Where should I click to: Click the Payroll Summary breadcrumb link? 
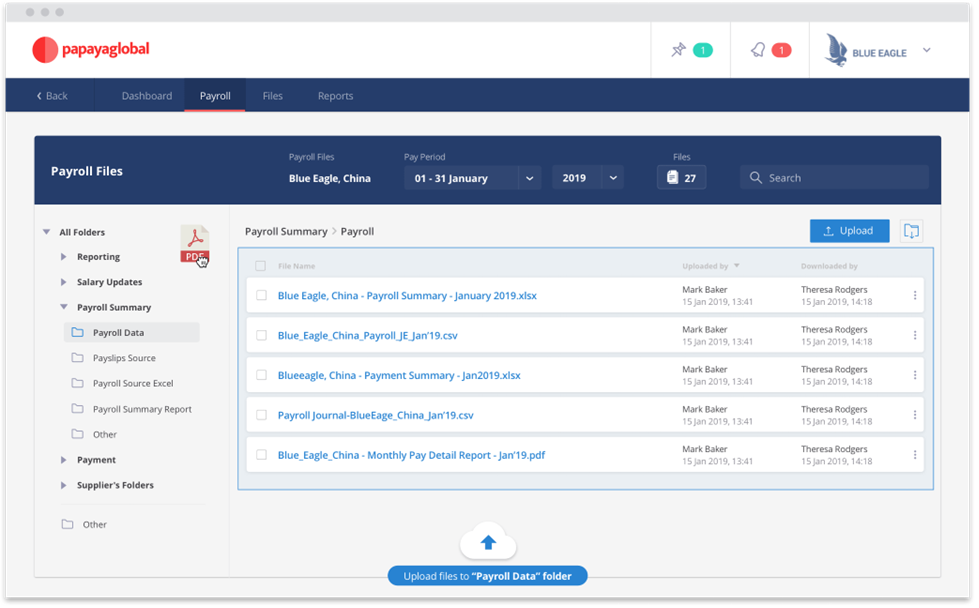click(x=286, y=231)
